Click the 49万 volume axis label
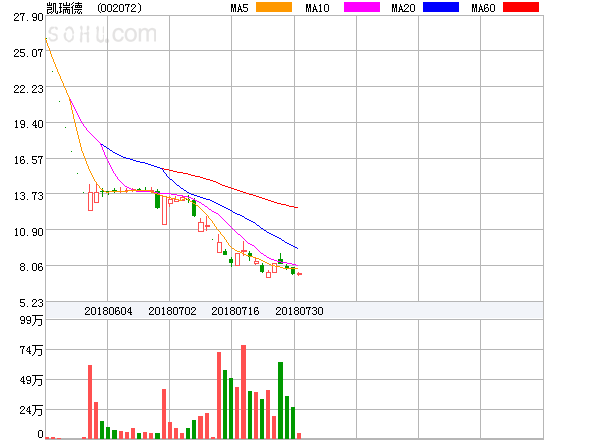 point(31,380)
